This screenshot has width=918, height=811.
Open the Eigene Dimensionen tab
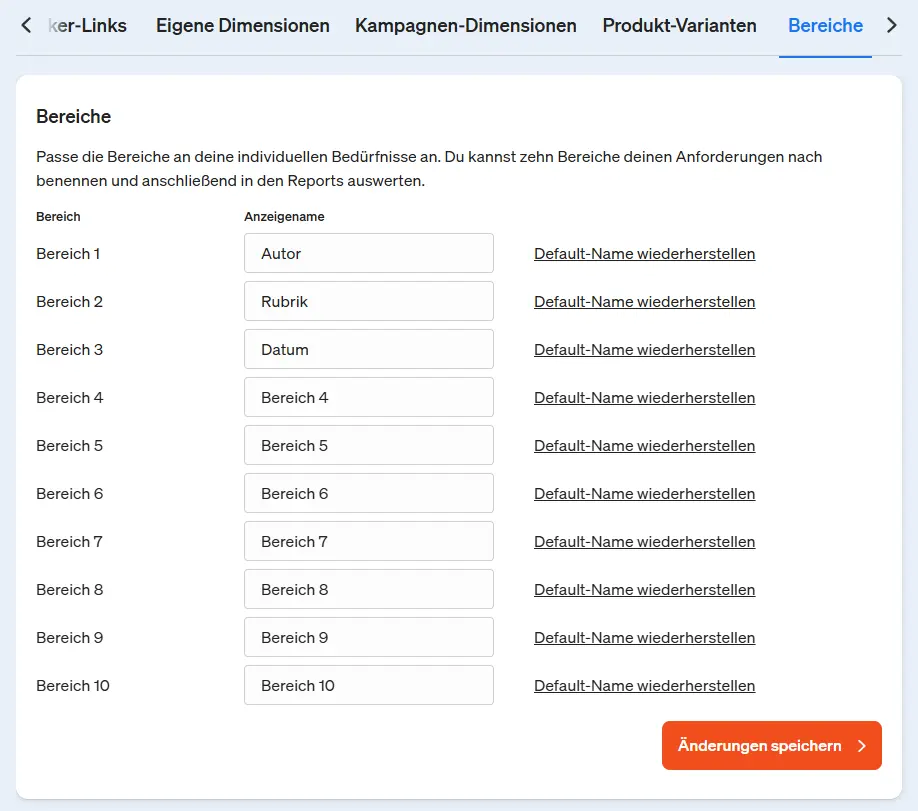tap(242, 26)
